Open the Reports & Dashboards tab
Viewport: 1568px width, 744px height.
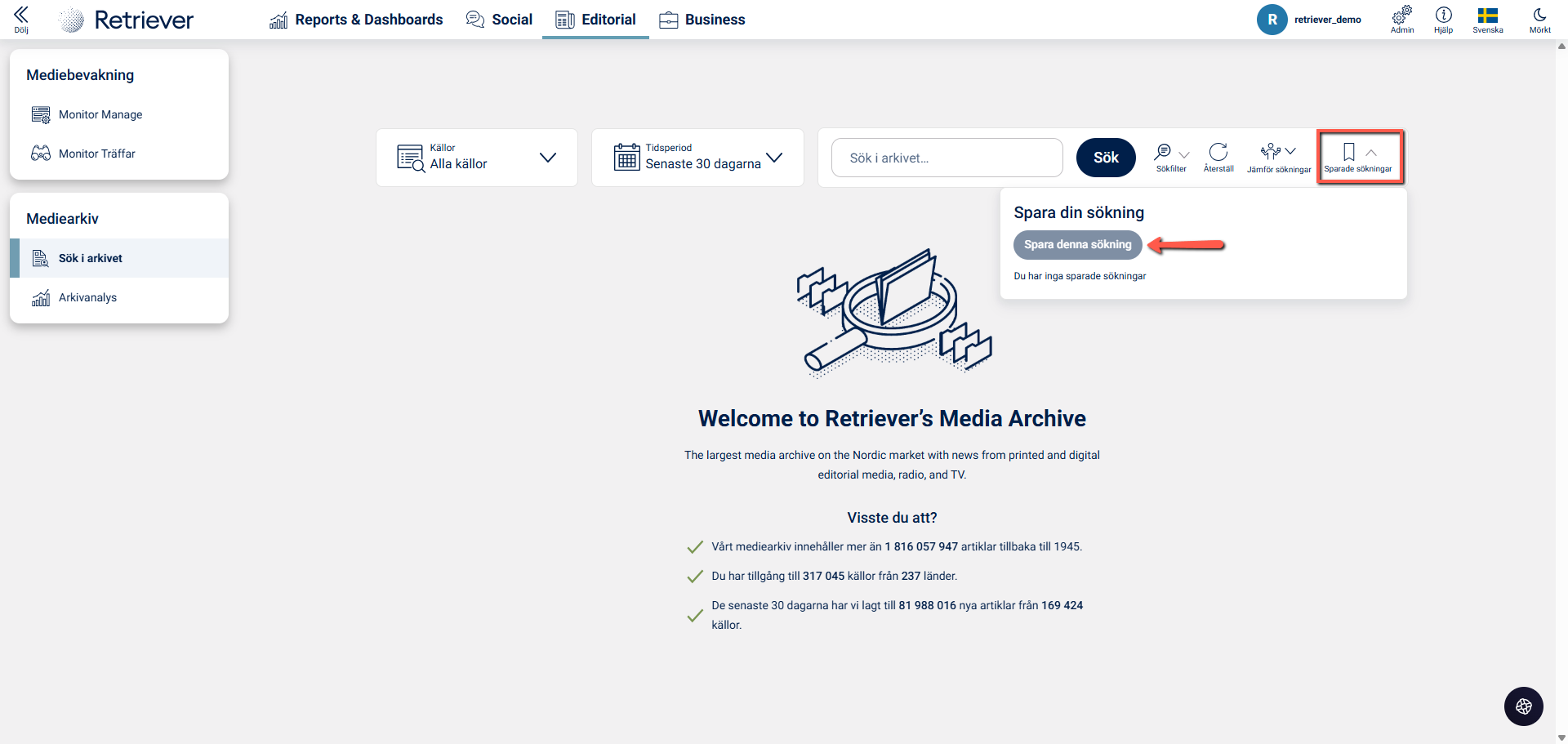pyautogui.click(x=356, y=20)
